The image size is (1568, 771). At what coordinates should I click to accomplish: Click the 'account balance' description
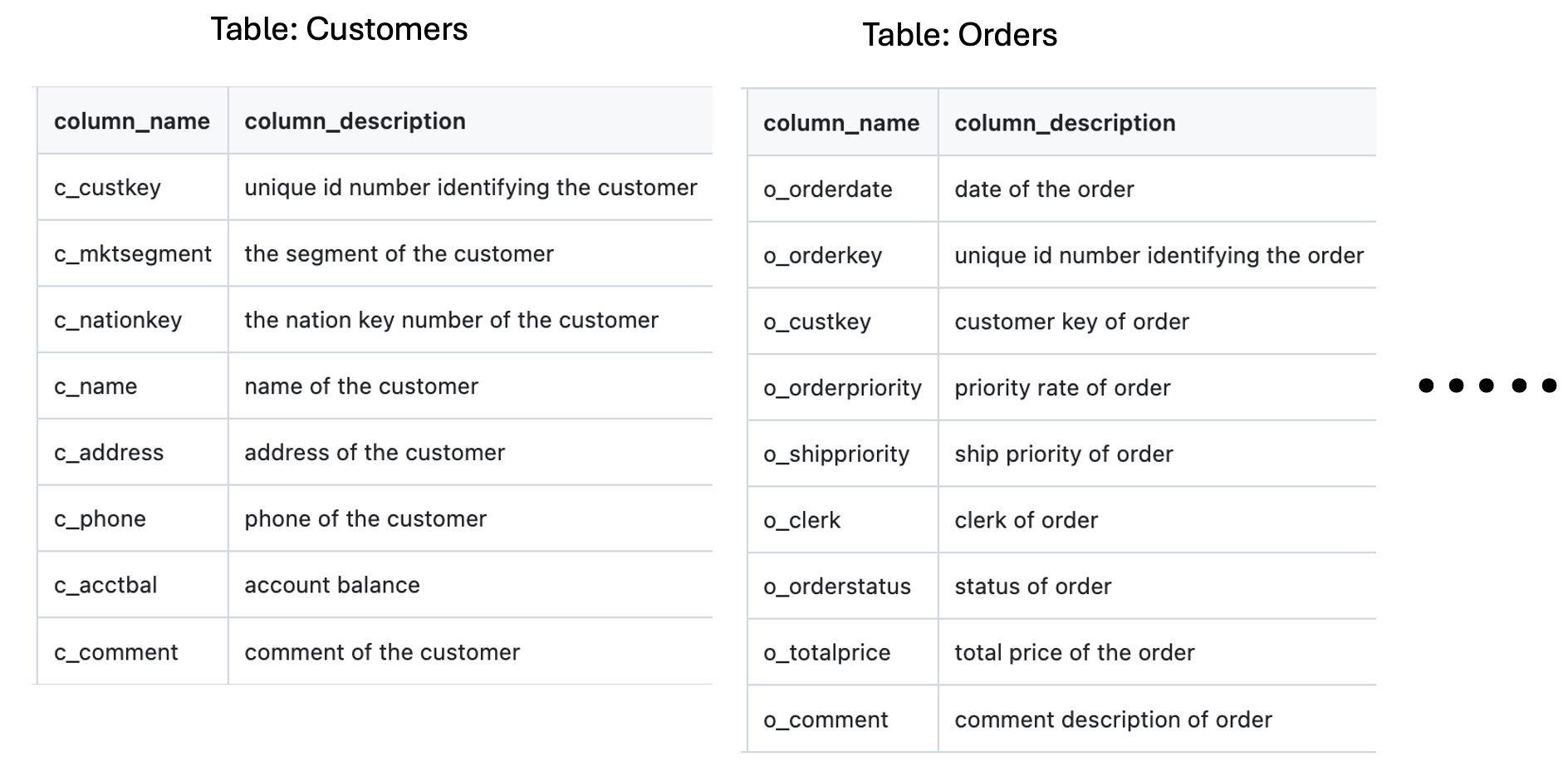click(x=332, y=585)
